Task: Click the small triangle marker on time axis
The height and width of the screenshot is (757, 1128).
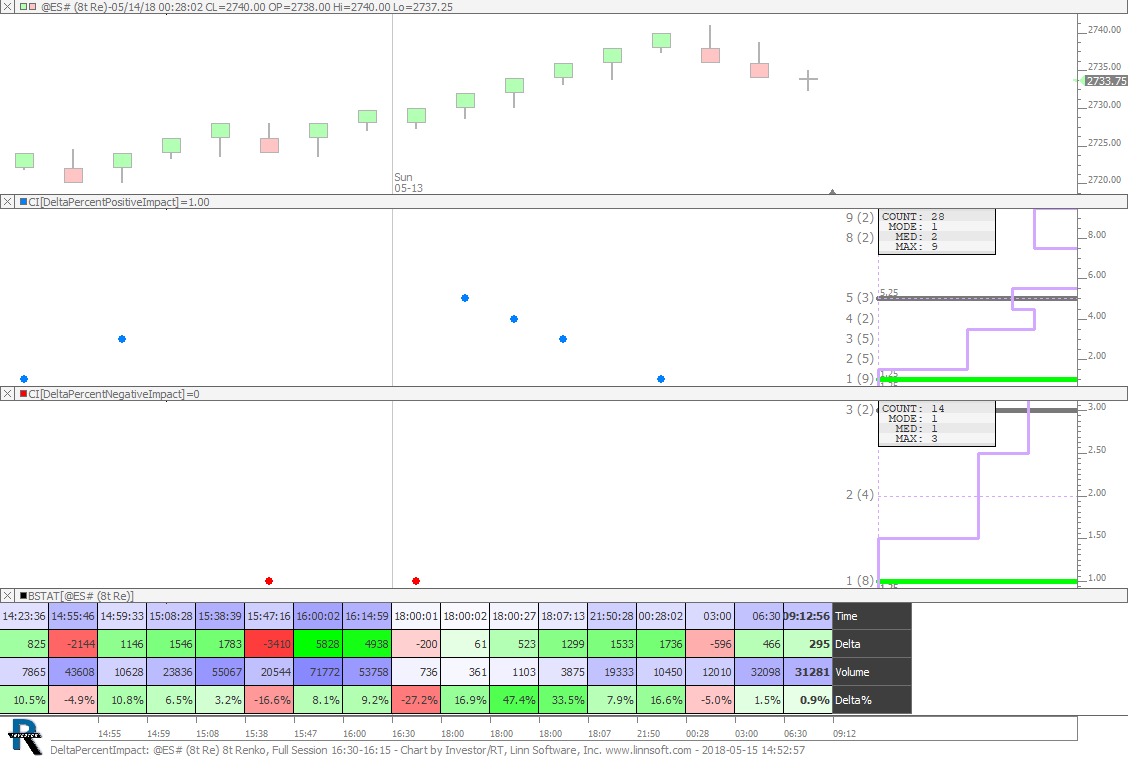Action: (832, 191)
